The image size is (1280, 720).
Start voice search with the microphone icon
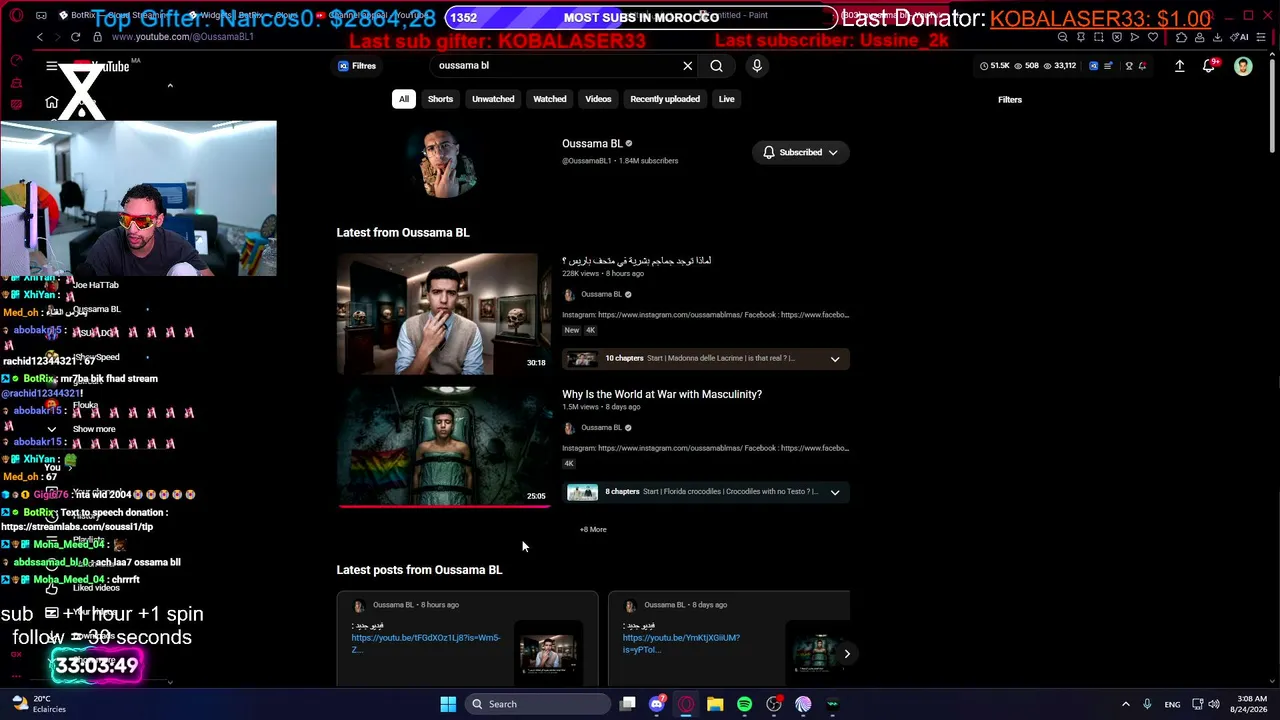(757, 66)
